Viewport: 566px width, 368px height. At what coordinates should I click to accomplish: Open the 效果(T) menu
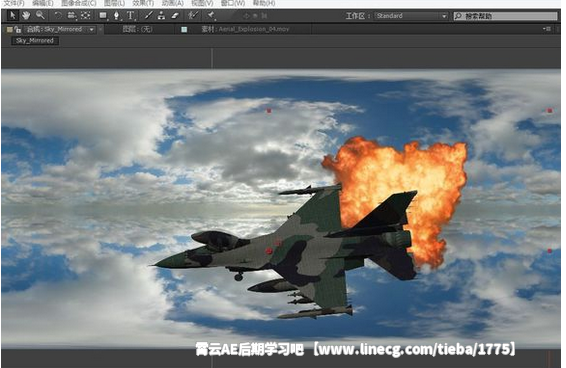pyautogui.click(x=143, y=3)
